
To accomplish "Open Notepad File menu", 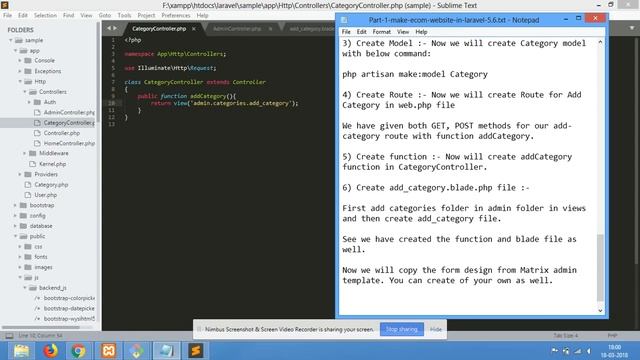I will [x=346, y=32].
